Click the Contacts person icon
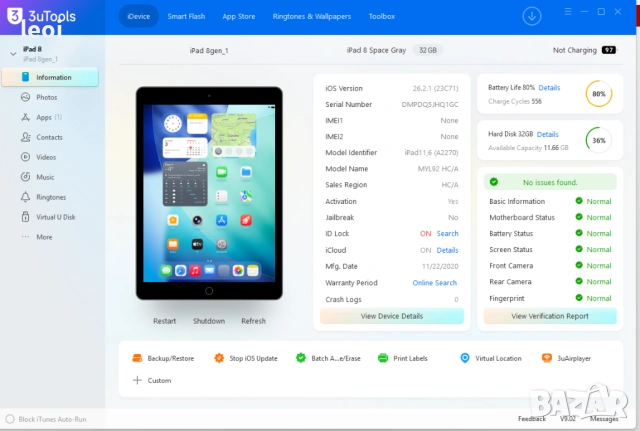This screenshot has width=640, height=431. tap(25, 137)
